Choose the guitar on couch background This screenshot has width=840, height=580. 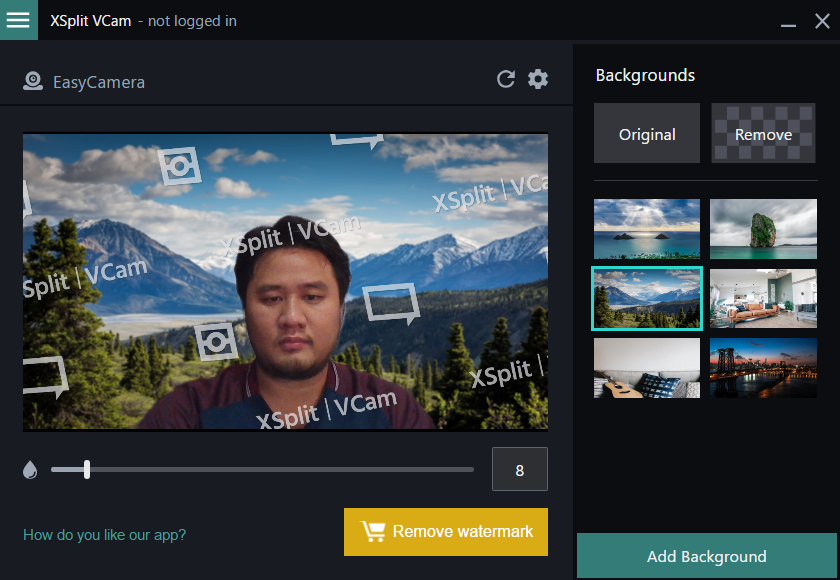[647, 368]
